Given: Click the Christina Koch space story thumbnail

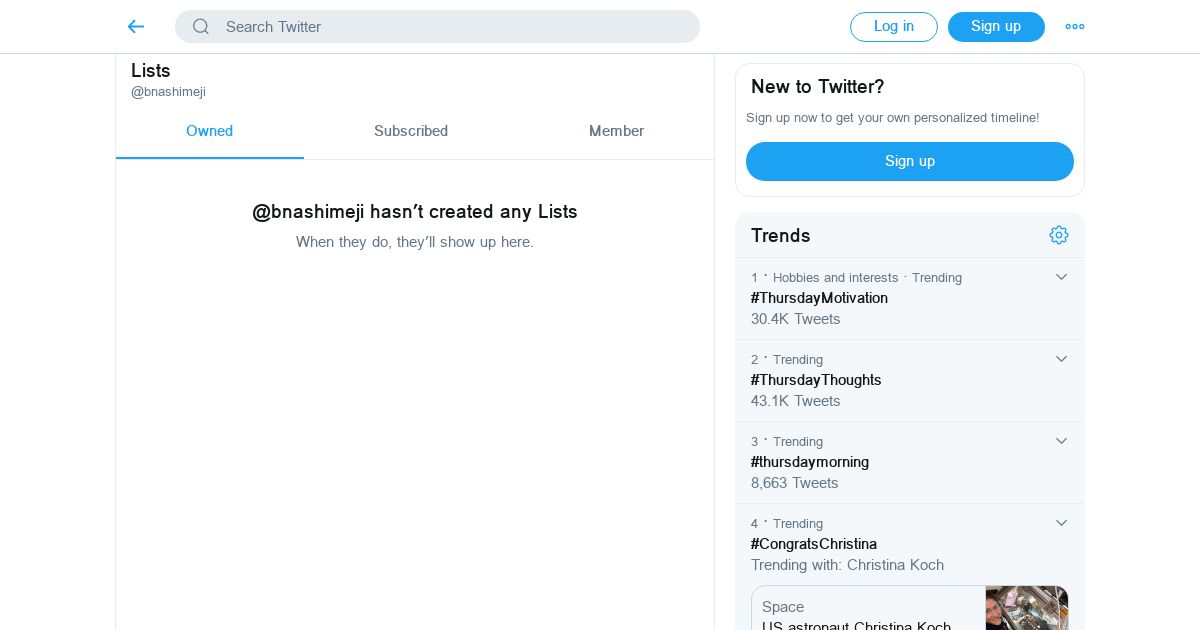Looking at the screenshot, I should click(1026, 608).
